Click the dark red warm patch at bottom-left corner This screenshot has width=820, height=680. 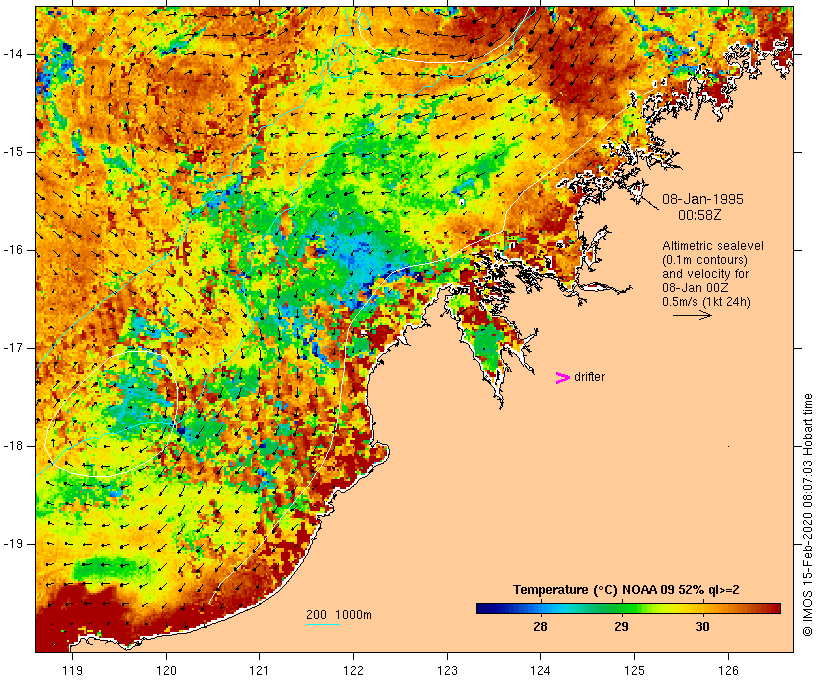(x=78, y=617)
